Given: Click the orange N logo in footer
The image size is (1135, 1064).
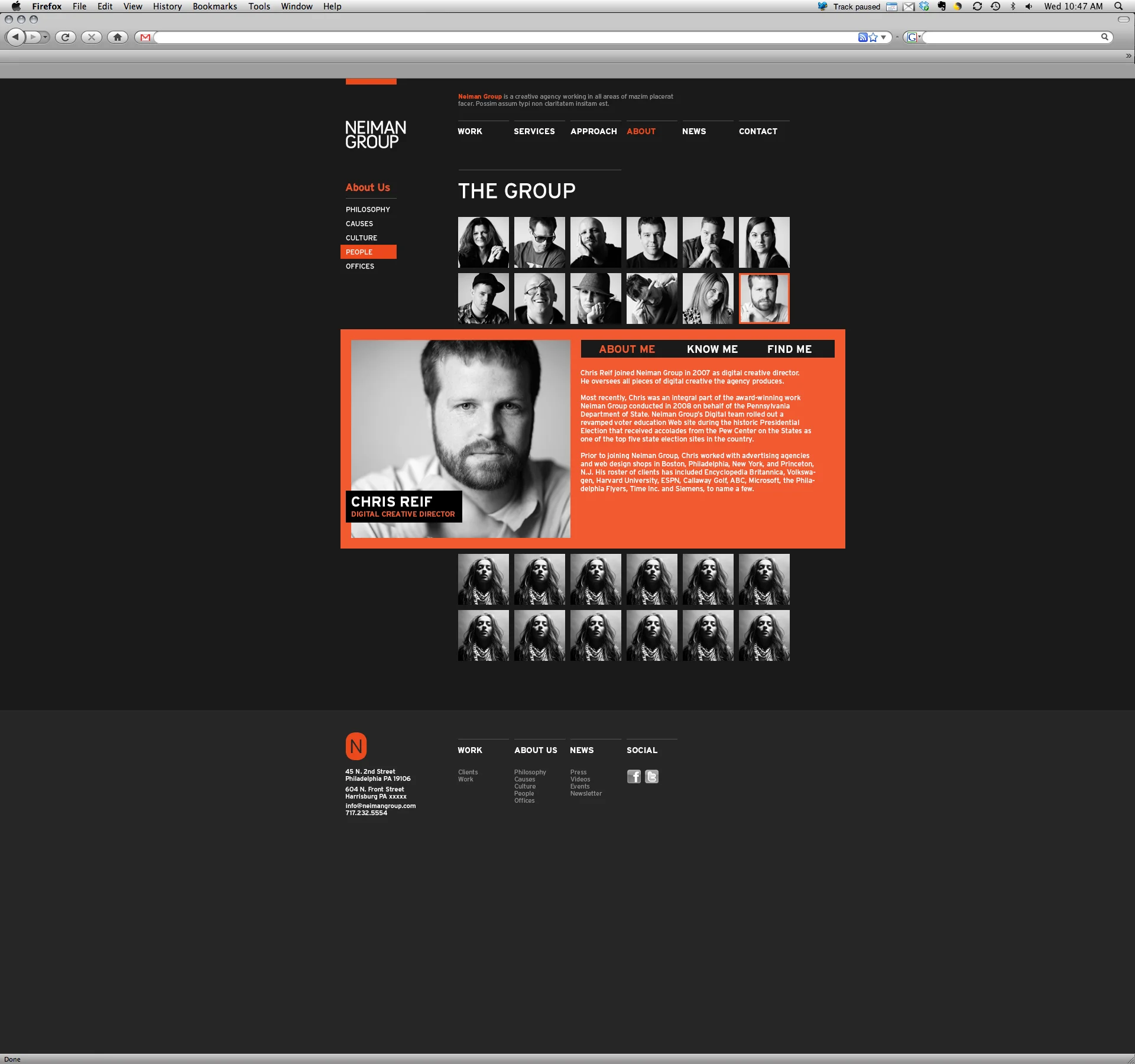Looking at the screenshot, I should click(x=356, y=746).
